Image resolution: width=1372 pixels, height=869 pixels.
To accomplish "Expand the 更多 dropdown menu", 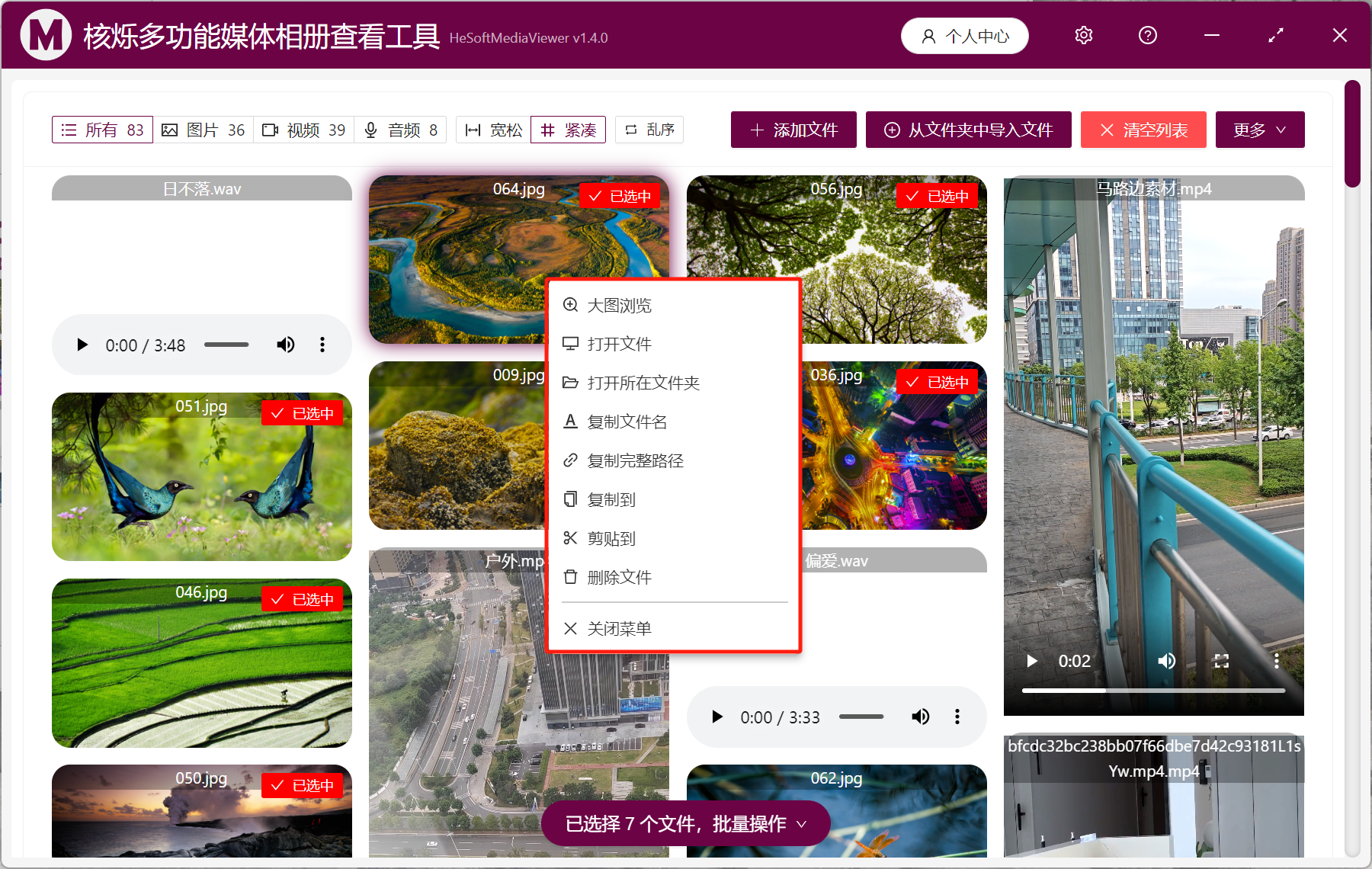I will [1259, 130].
